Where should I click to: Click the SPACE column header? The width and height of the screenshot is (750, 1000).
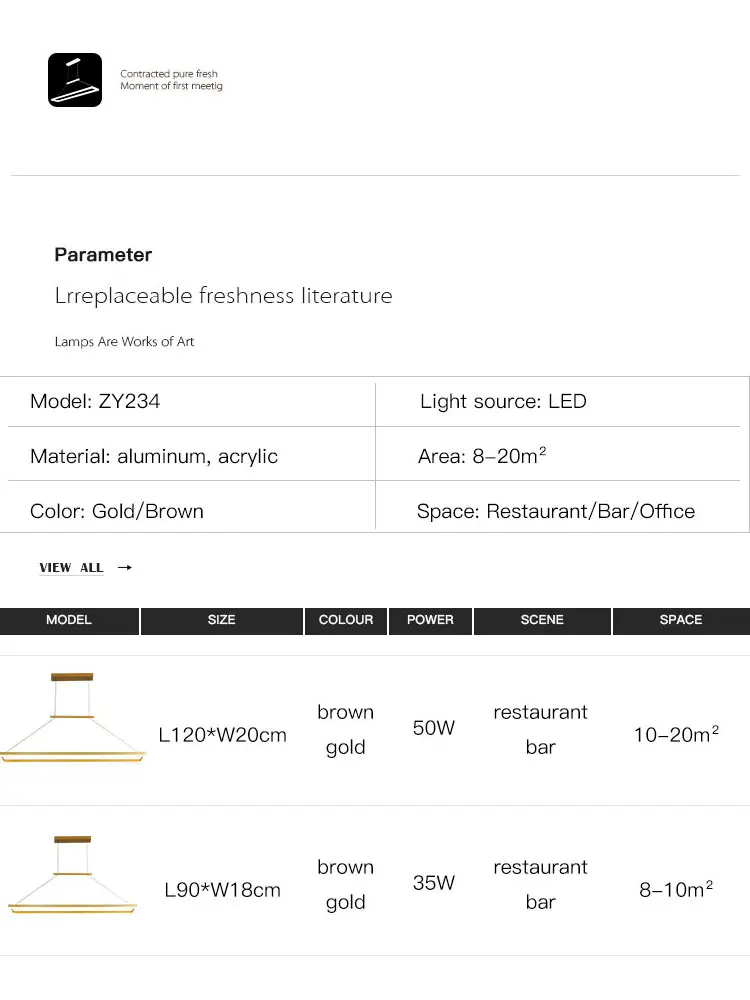pyautogui.click(x=681, y=620)
